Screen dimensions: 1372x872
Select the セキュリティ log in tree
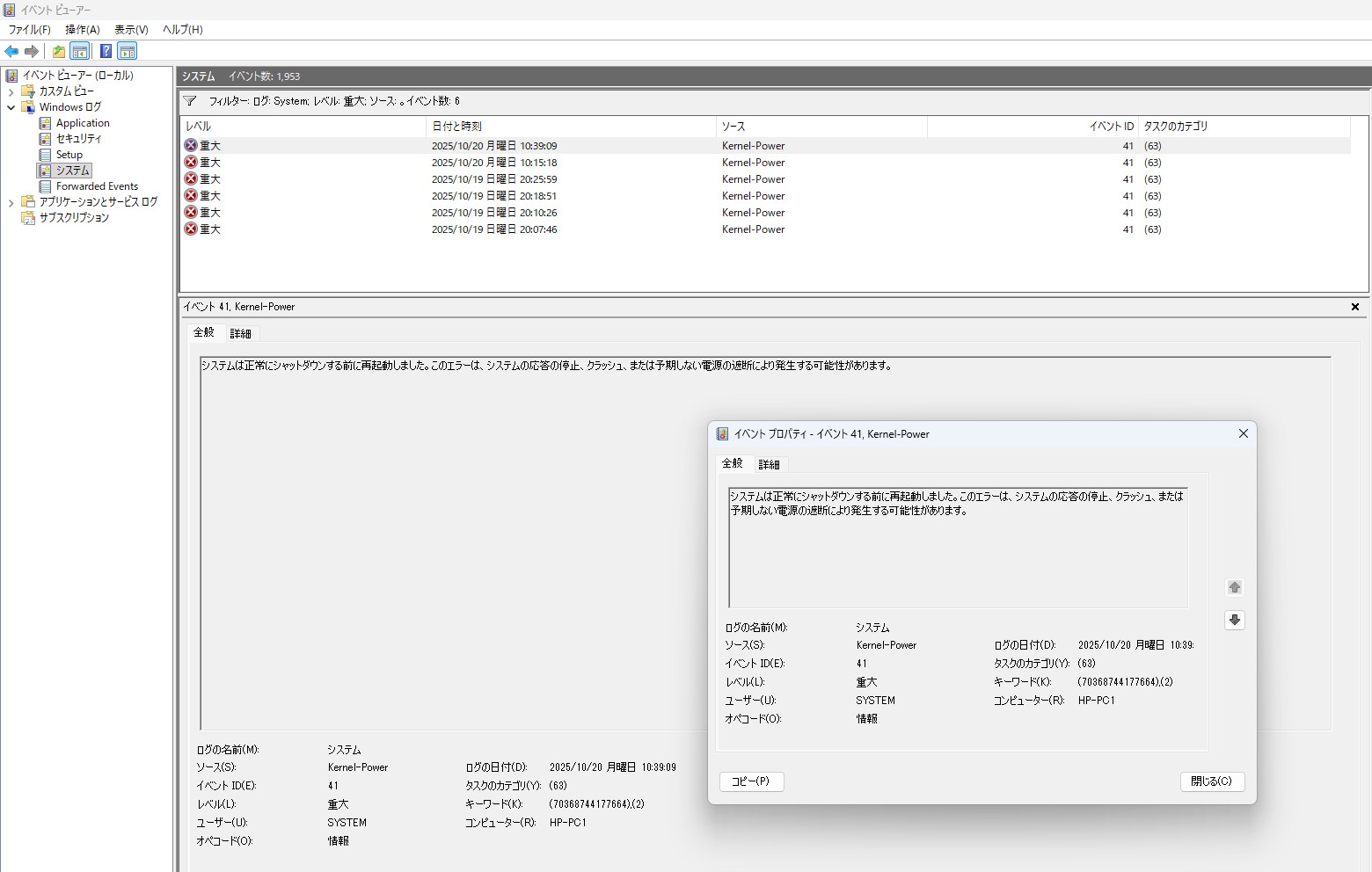(78, 139)
